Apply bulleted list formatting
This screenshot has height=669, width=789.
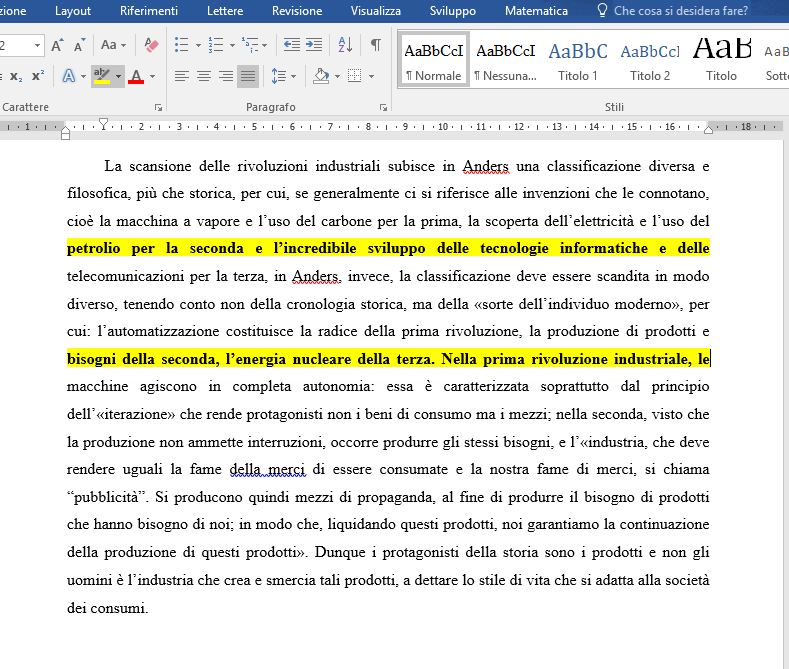pos(181,45)
